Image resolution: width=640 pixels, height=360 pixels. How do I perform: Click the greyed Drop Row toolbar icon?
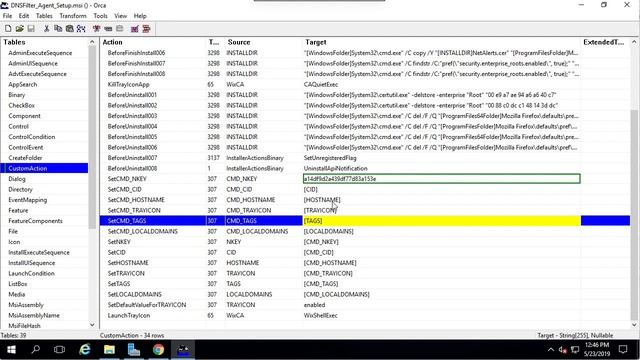[120, 29]
